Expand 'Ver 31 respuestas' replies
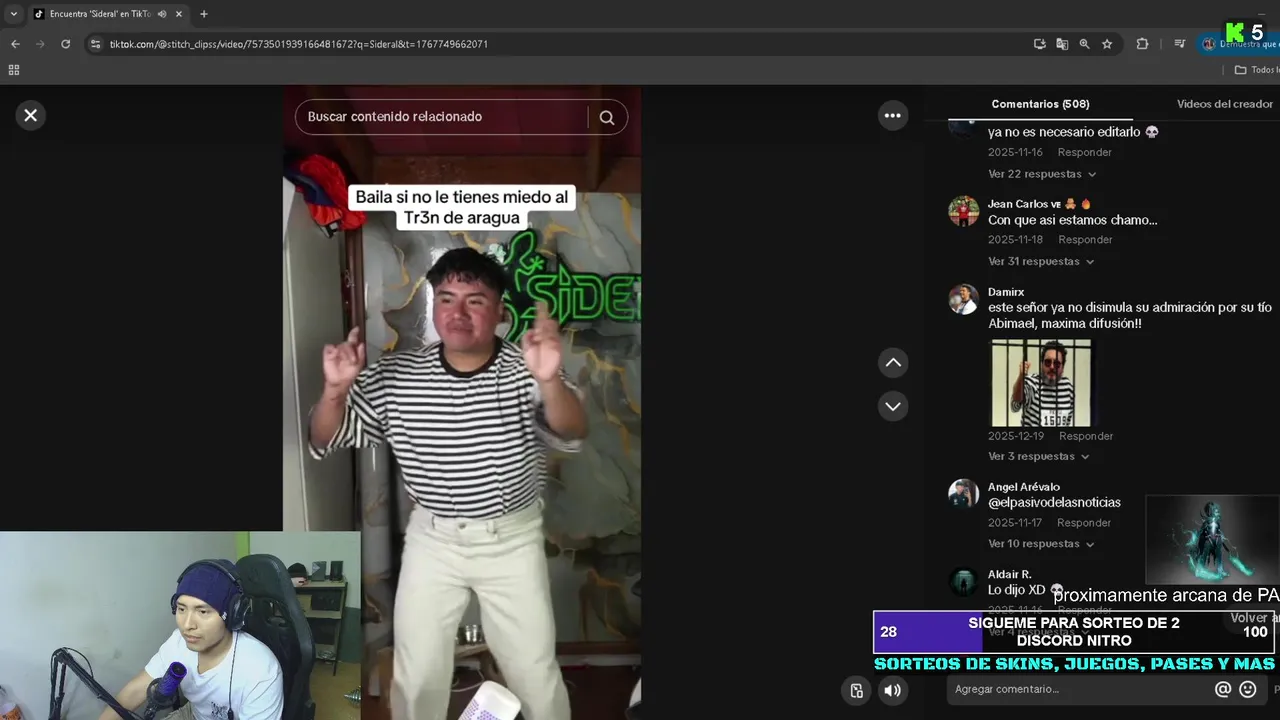Image resolution: width=1280 pixels, height=720 pixels. point(1041,261)
